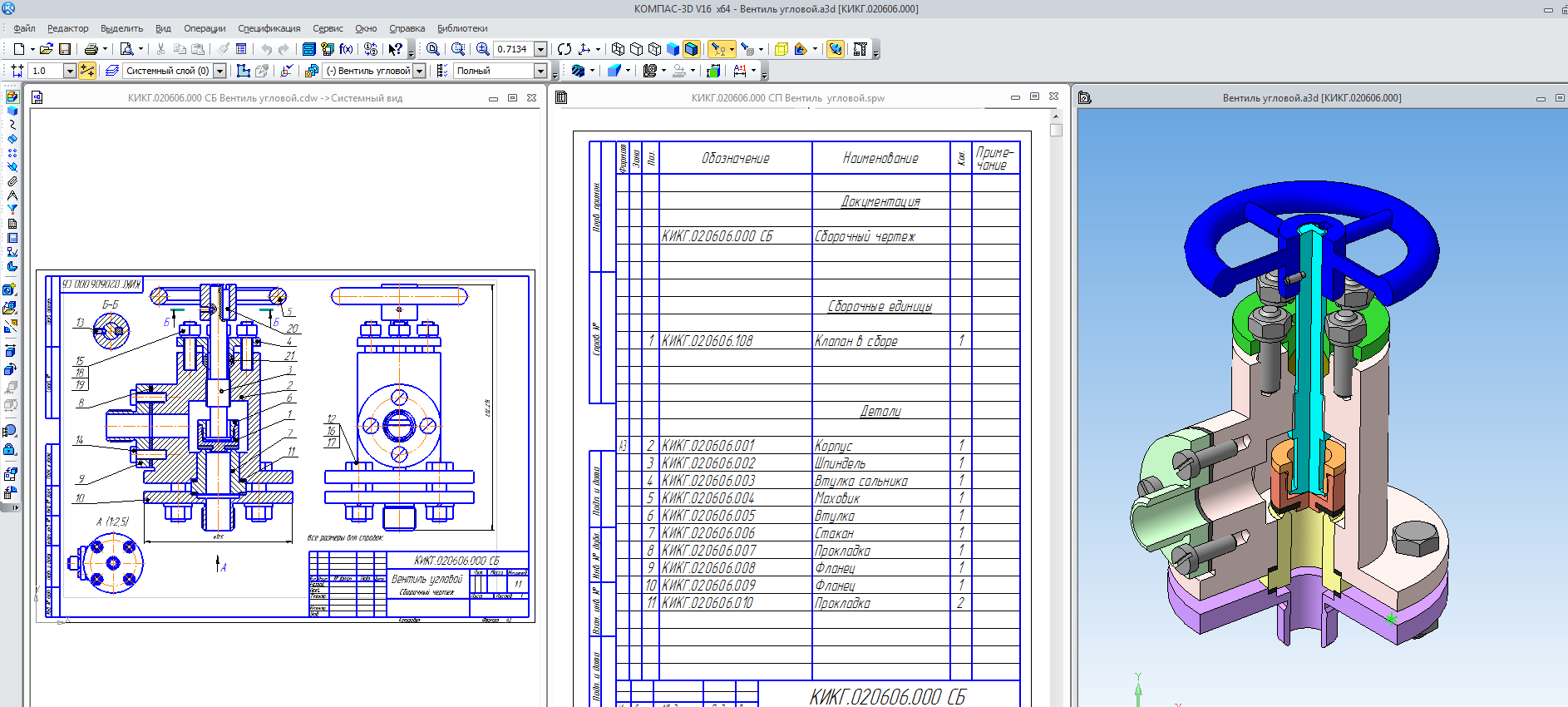
Task: Open a file with the folder icon
Action: [x=46, y=49]
